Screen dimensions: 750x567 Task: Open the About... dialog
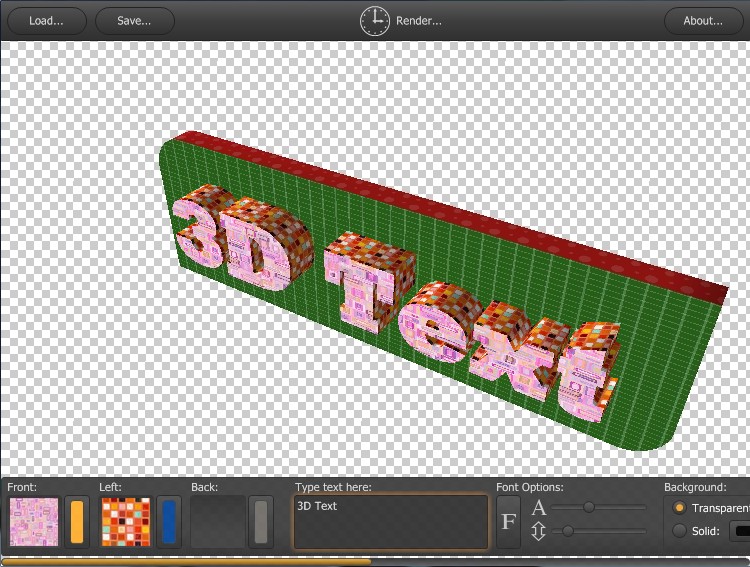tap(703, 21)
